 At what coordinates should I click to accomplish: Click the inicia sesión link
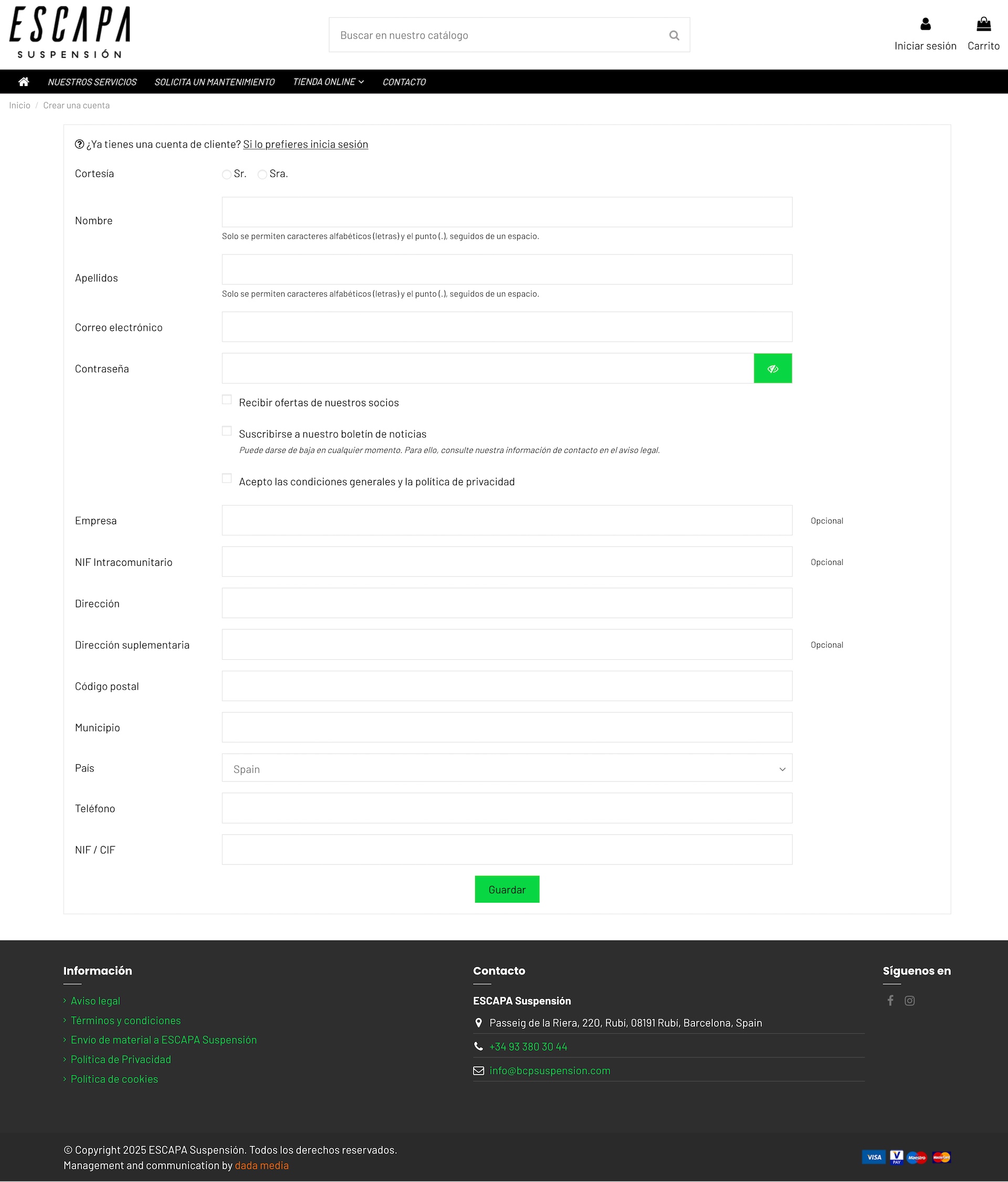click(305, 144)
